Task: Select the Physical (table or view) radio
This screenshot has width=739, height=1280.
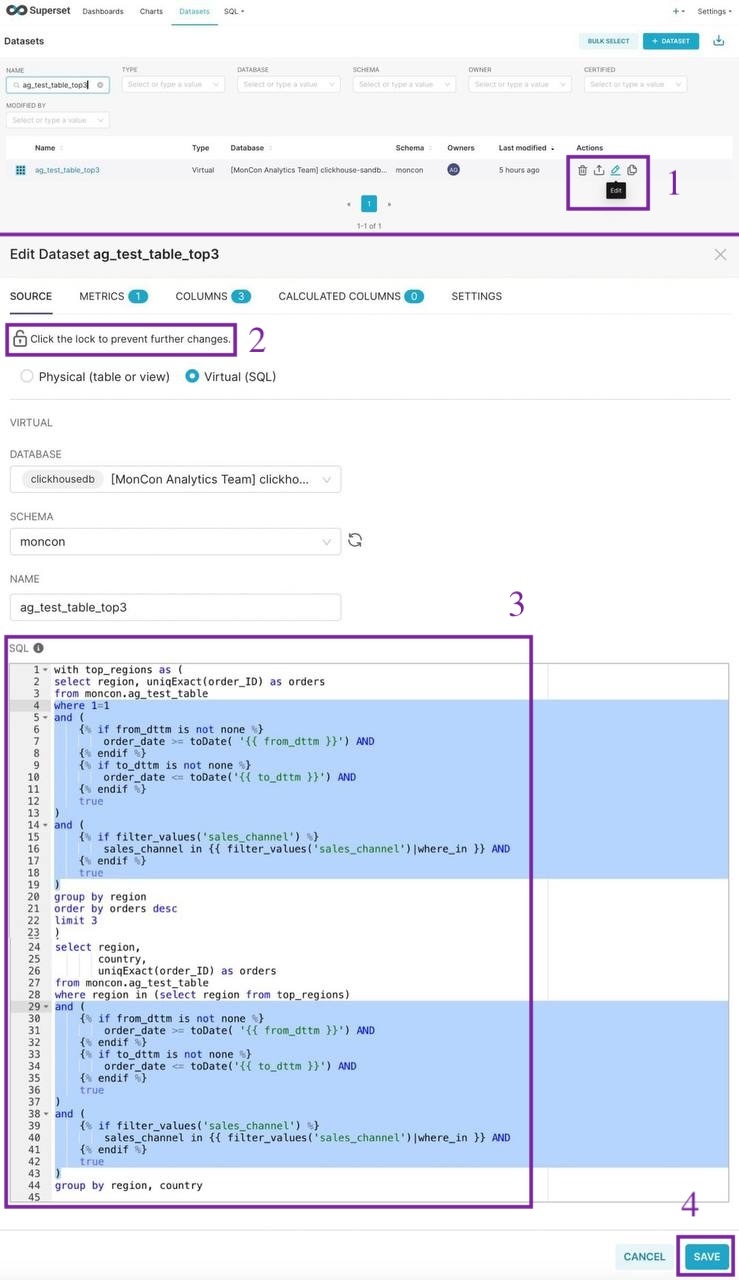Action: coord(27,377)
